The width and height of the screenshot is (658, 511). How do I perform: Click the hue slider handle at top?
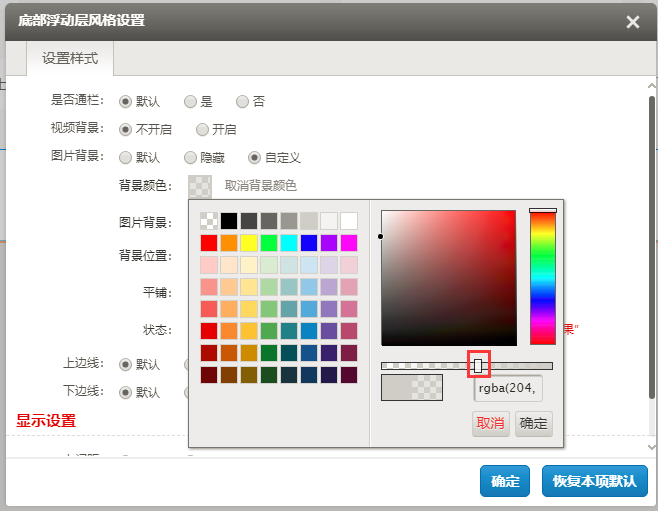pos(543,210)
